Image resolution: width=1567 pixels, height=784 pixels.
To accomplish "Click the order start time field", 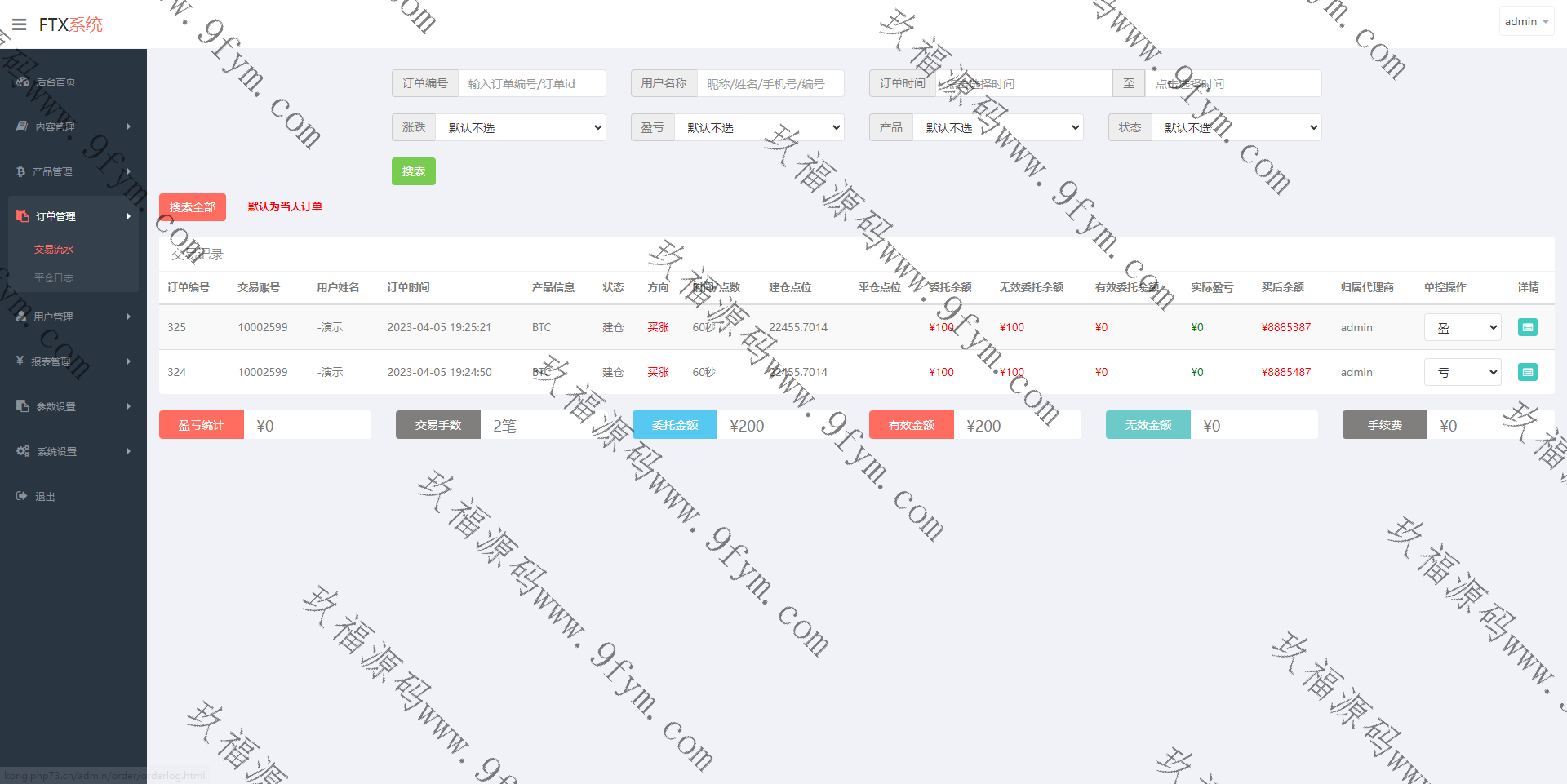I will [1023, 83].
